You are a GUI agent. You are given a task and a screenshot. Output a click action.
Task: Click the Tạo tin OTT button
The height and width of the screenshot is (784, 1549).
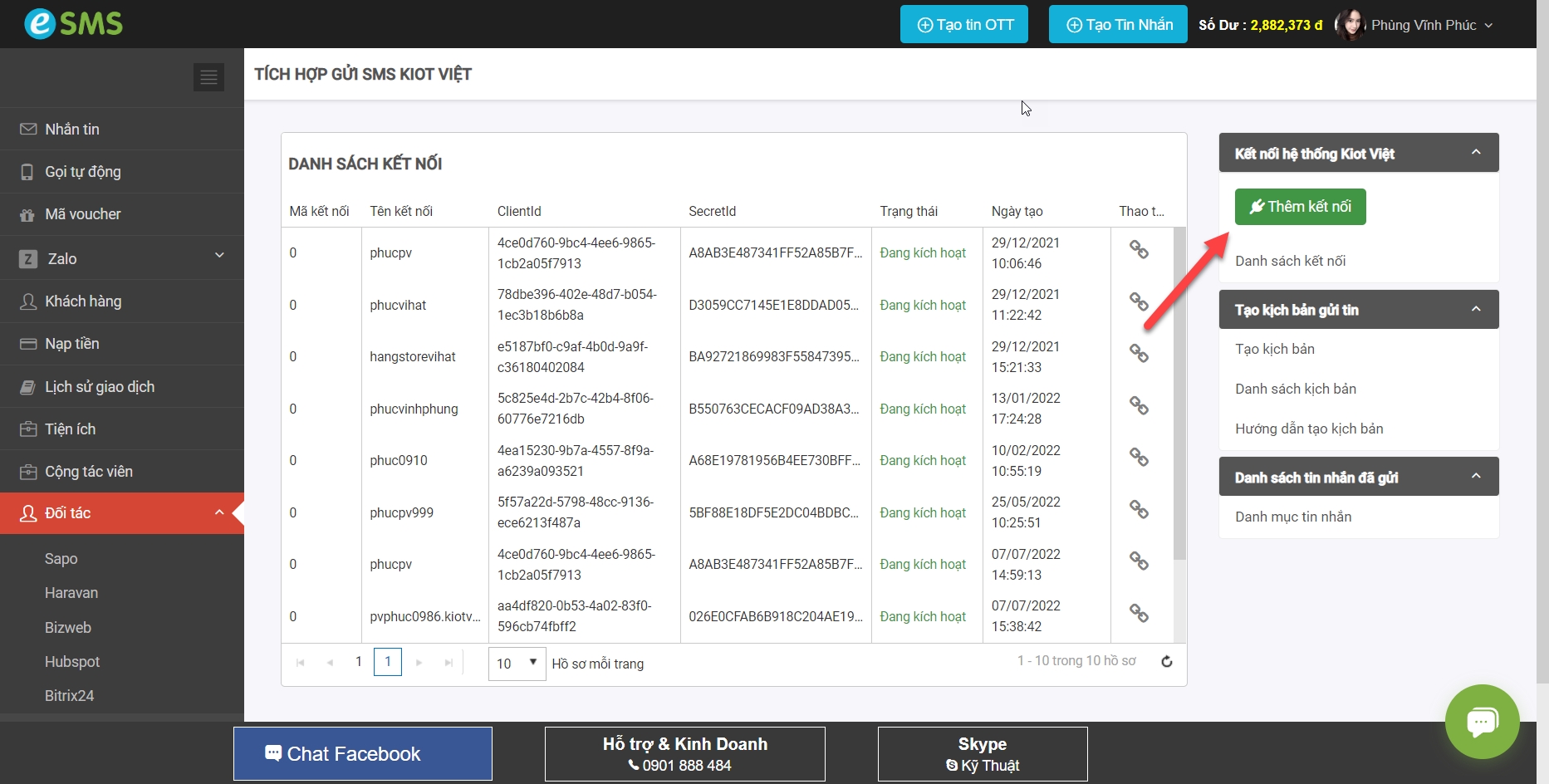tap(963, 25)
